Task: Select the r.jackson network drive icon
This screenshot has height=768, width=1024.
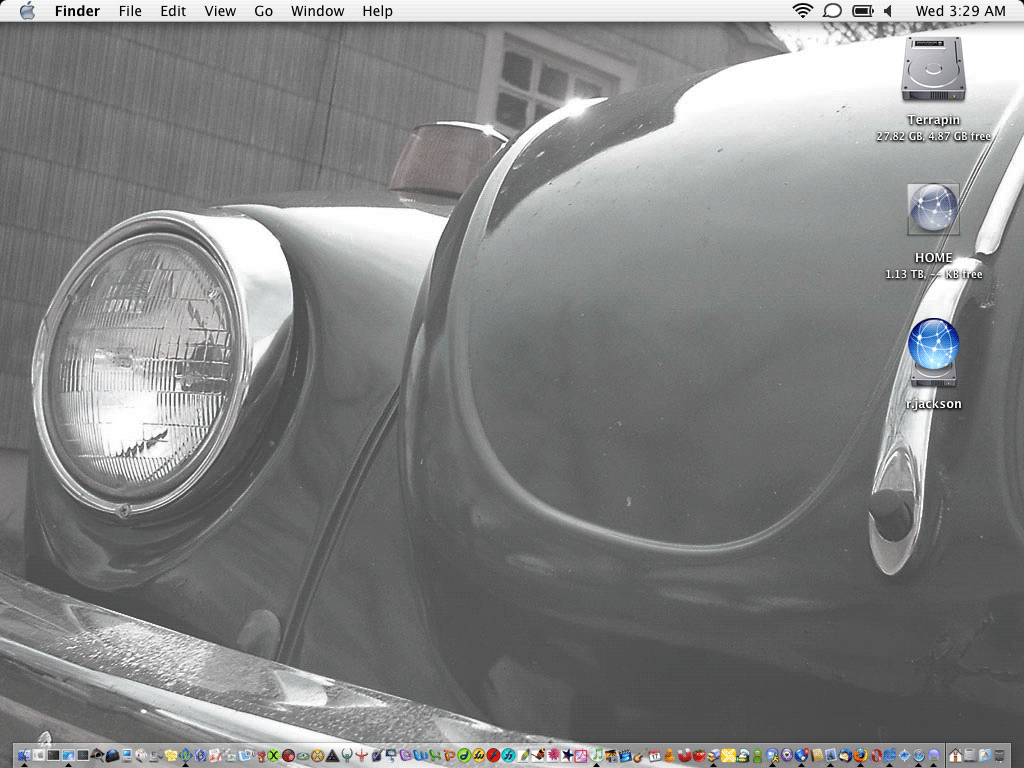Action: pos(933,353)
